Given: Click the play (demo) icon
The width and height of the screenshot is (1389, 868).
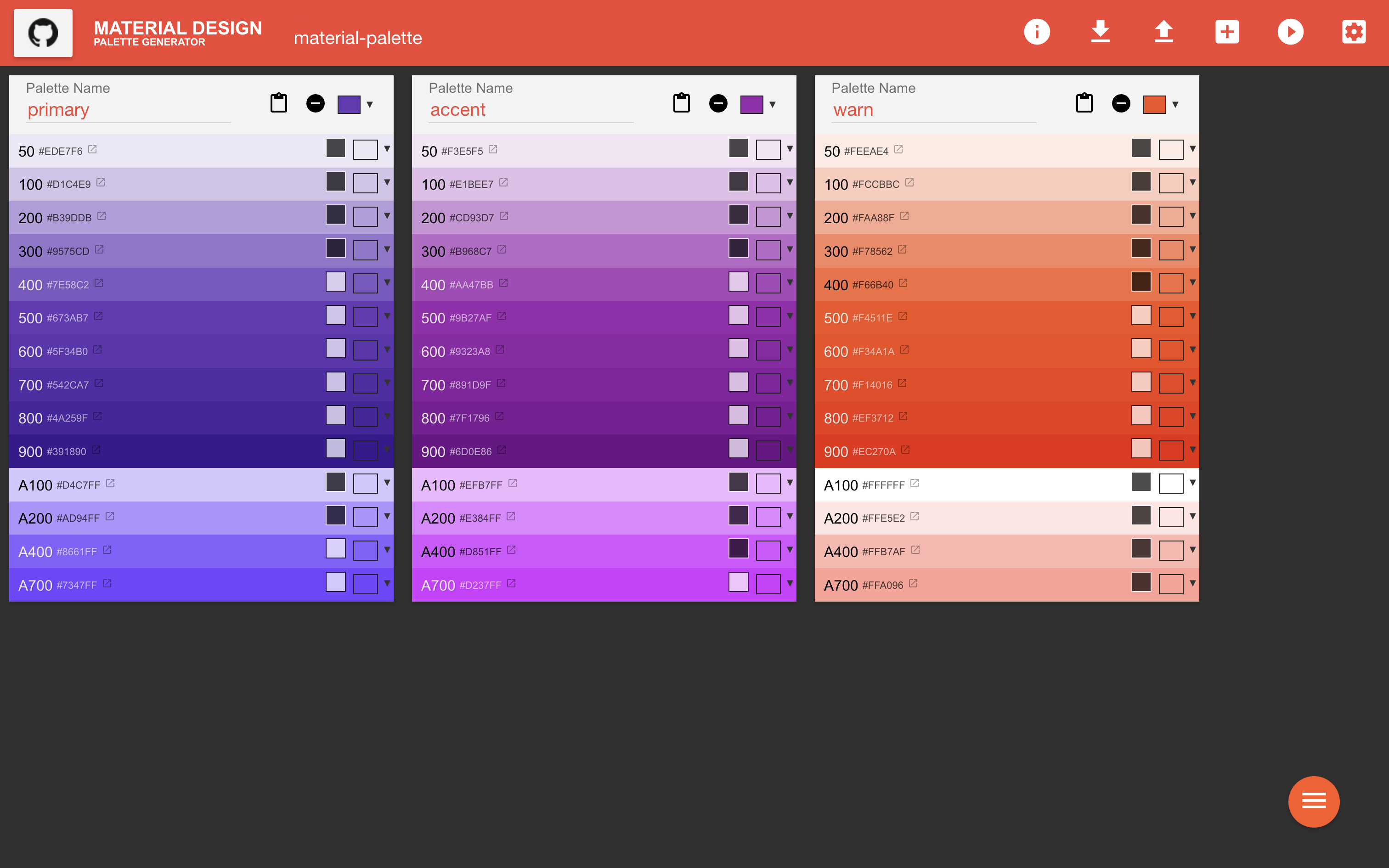Looking at the screenshot, I should pos(1290,32).
